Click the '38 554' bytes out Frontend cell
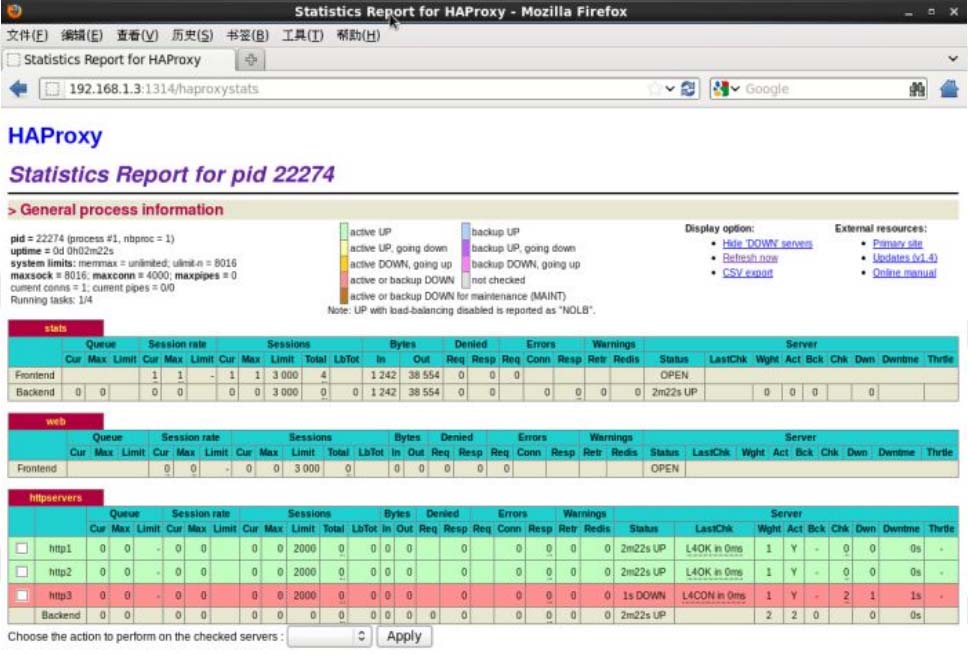The width and height of the screenshot is (968, 654). 423,375
